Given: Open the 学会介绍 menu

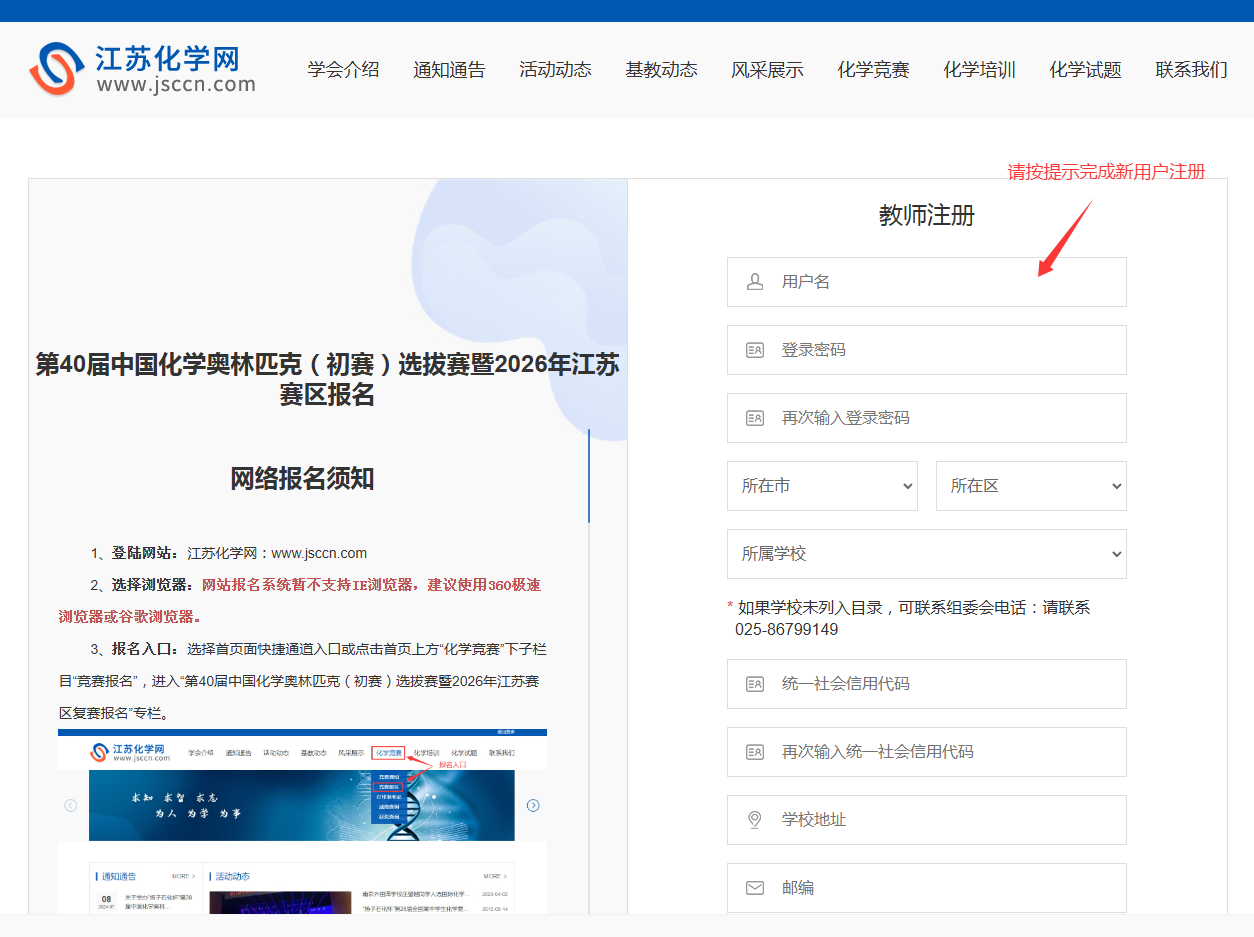Looking at the screenshot, I should click(x=343, y=70).
